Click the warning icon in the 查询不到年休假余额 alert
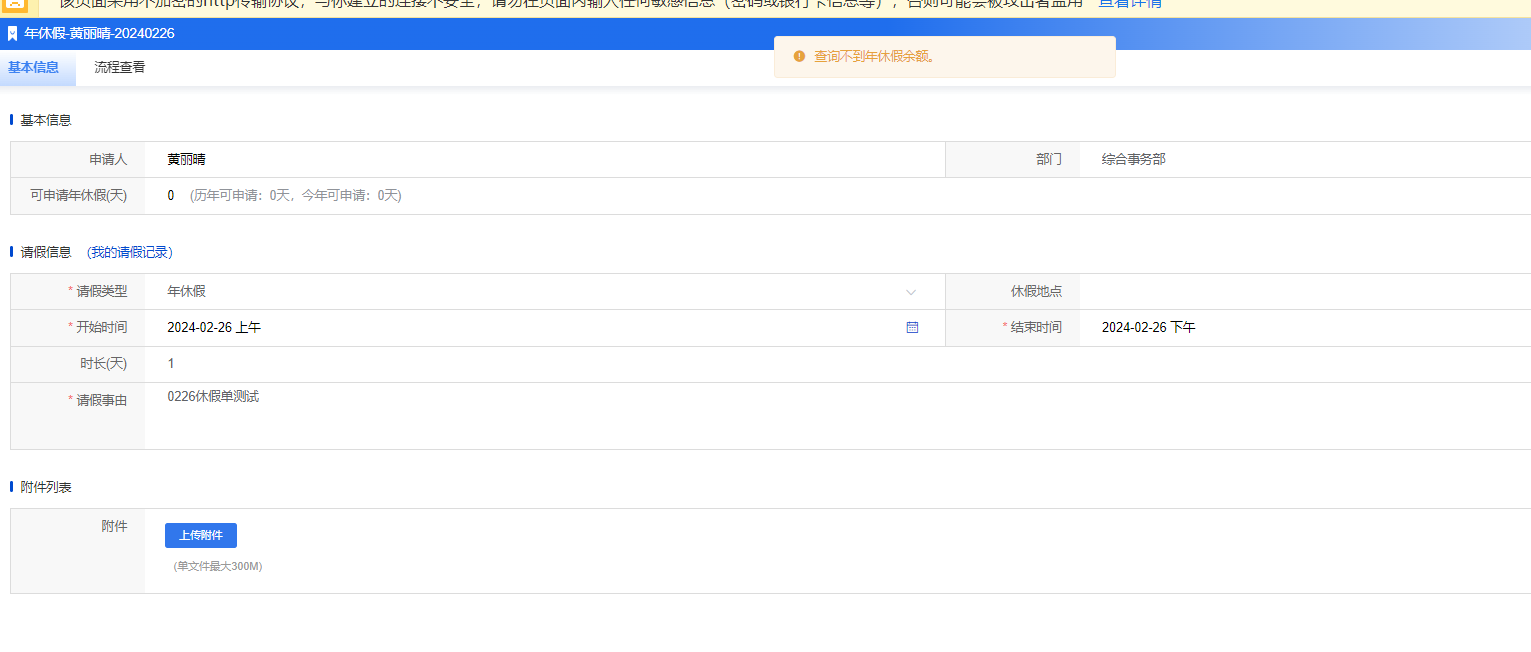Image resolution: width=1531 pixels, height=652 pixels. coord(799,56)
